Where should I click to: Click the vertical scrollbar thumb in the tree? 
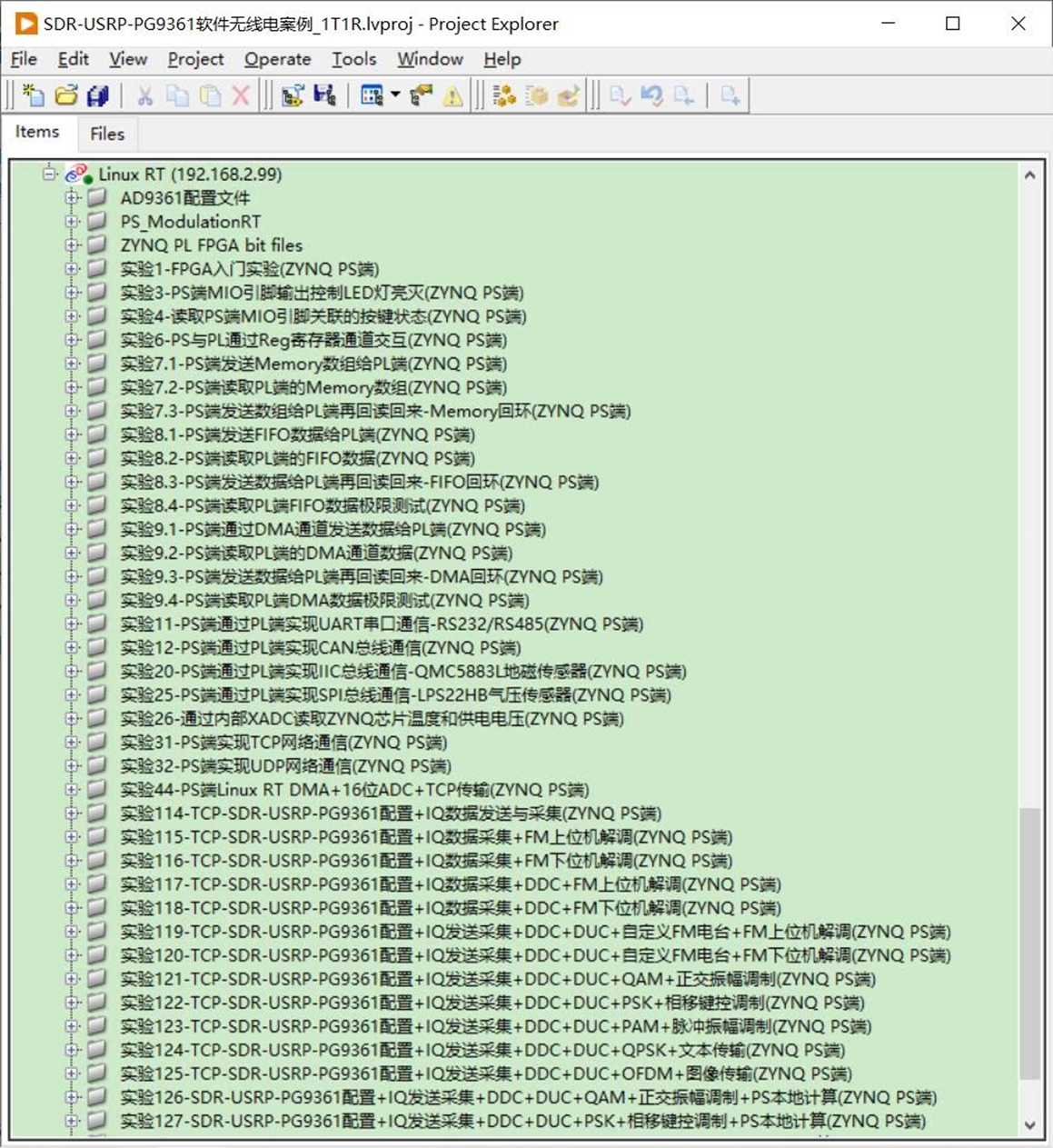tap(1029, 943)
